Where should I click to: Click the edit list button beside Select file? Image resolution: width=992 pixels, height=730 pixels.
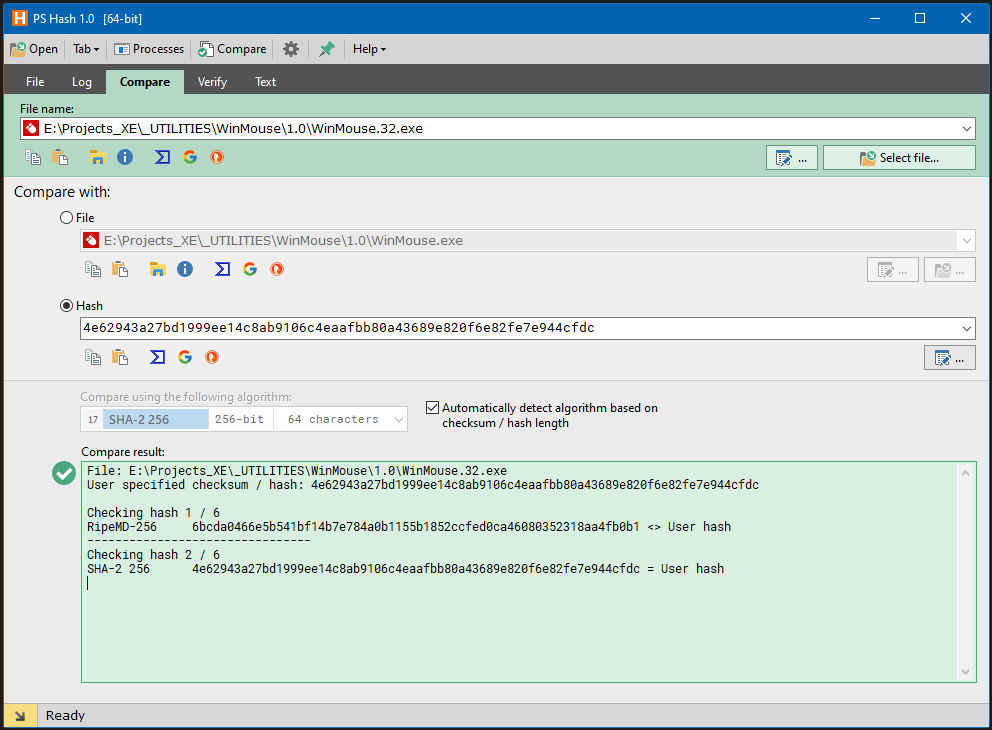pyautogui.click(x=791, y=158)
